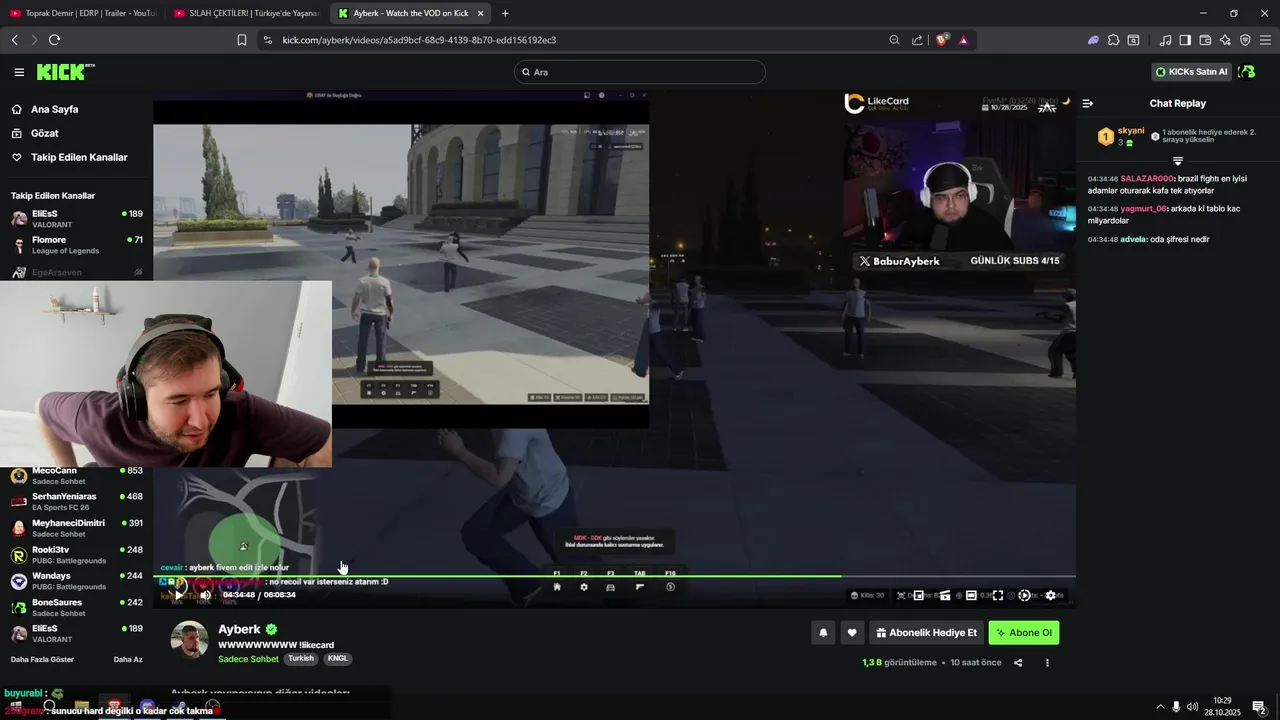Screen dimensions: 1280x720
Task: Open Ayberk channel avatar
Action: click(x=190, y=640)
